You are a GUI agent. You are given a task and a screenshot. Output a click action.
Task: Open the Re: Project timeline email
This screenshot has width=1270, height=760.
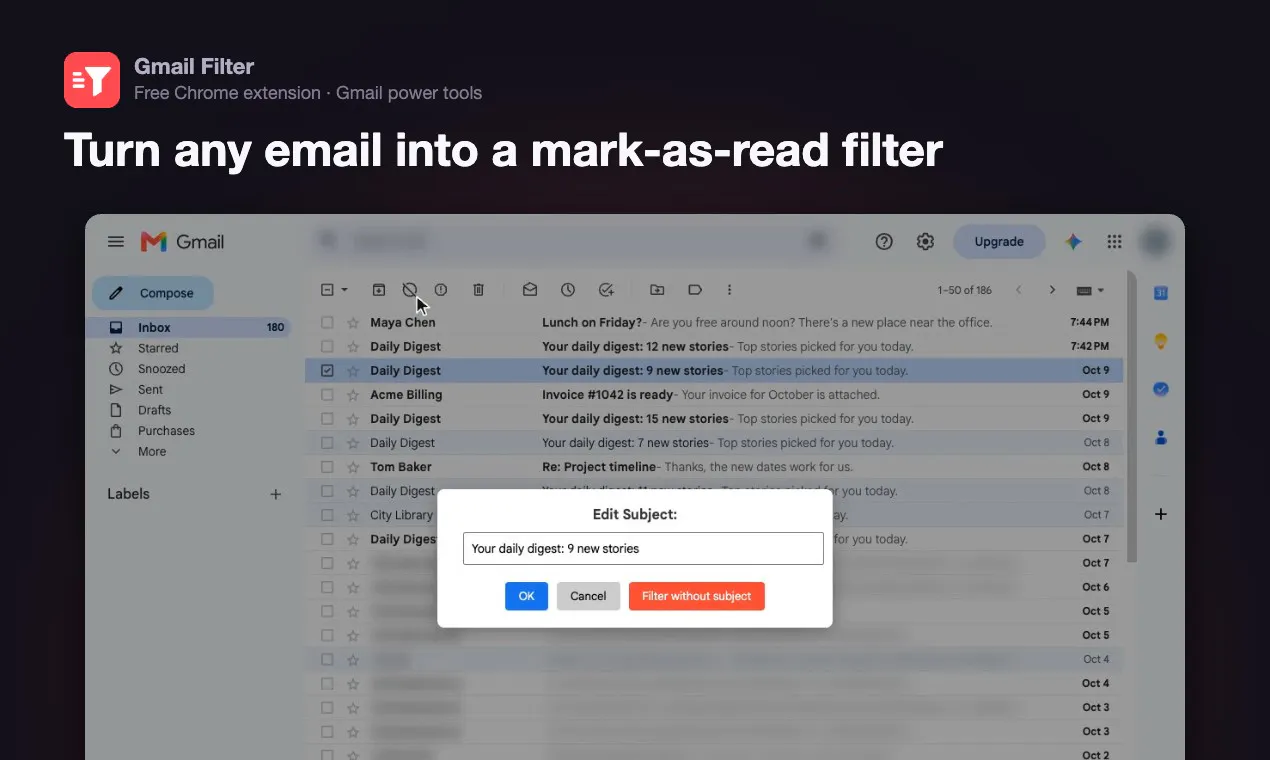pyautogui.click(x=715, y=467)
